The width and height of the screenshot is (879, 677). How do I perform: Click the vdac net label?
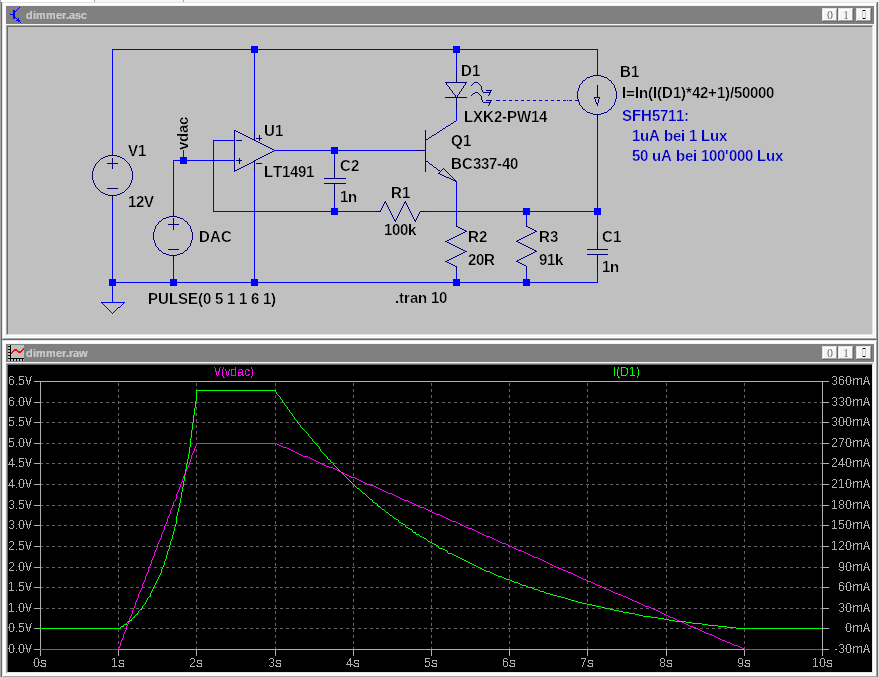click(183, 134)
